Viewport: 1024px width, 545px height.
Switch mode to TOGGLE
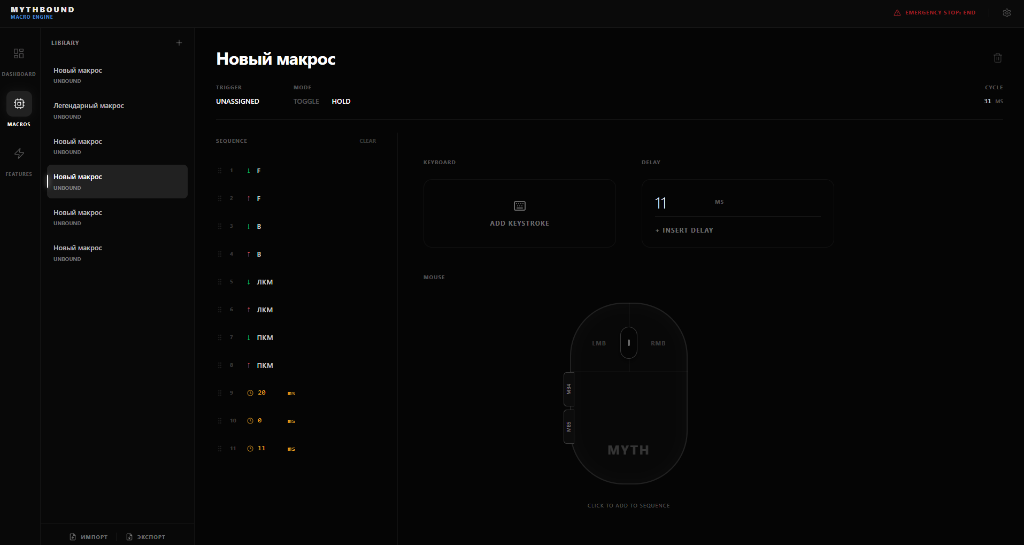pyautogui.click(x=306, y=101)
